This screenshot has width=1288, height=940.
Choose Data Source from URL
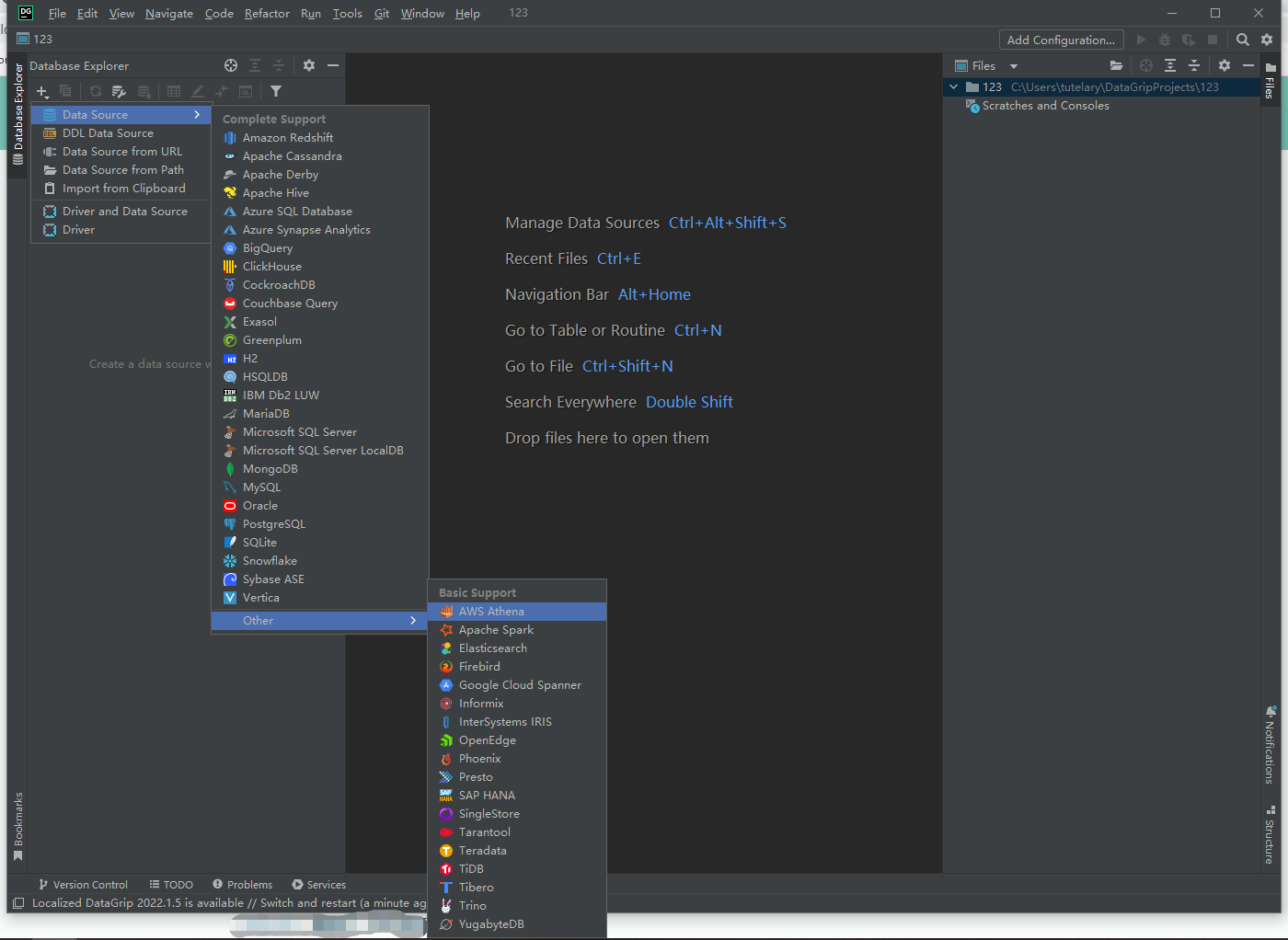121,152
